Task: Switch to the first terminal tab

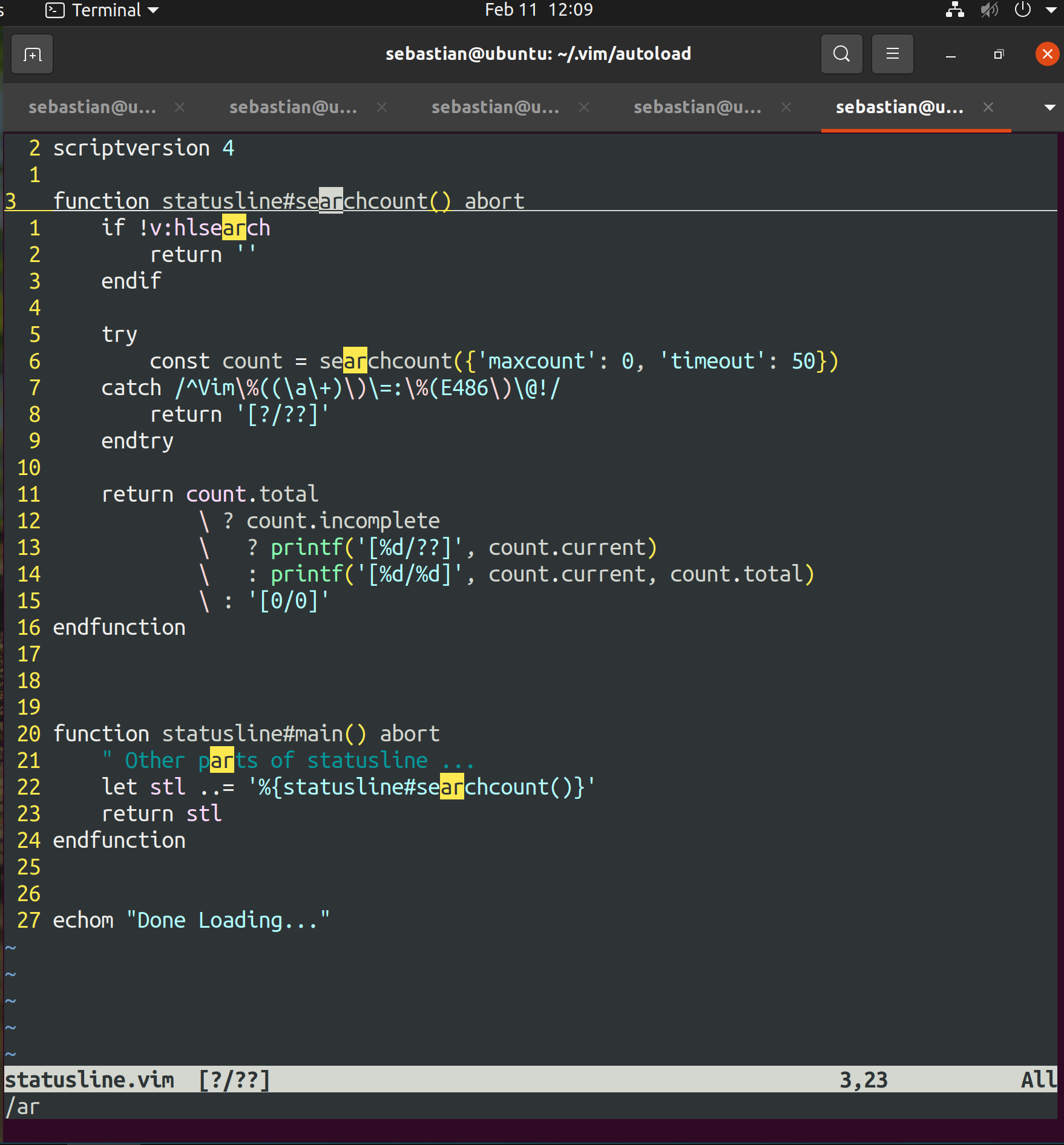Action: coord(93,107)
